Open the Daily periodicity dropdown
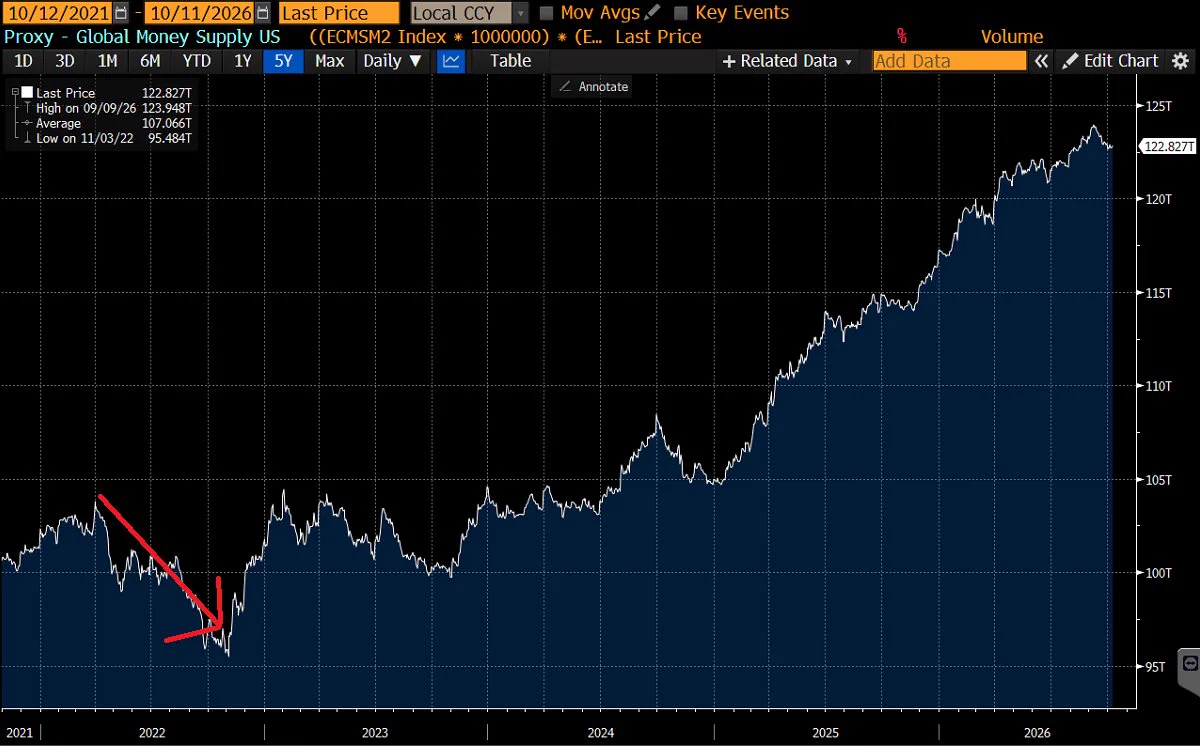 (x=393, y=61)
